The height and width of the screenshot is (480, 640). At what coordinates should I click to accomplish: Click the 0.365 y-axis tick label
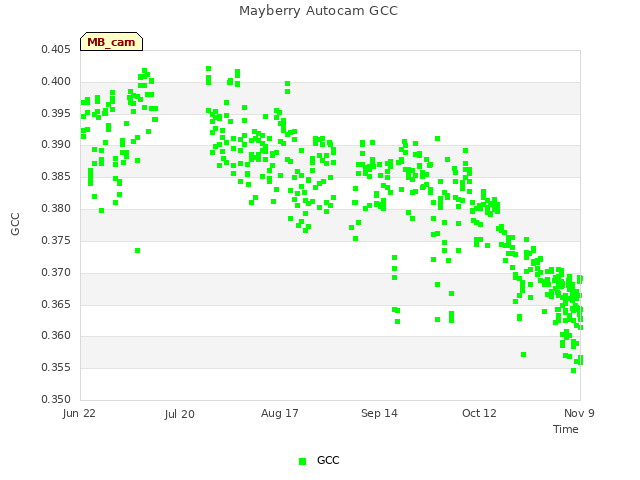click(x=56, y=304)
